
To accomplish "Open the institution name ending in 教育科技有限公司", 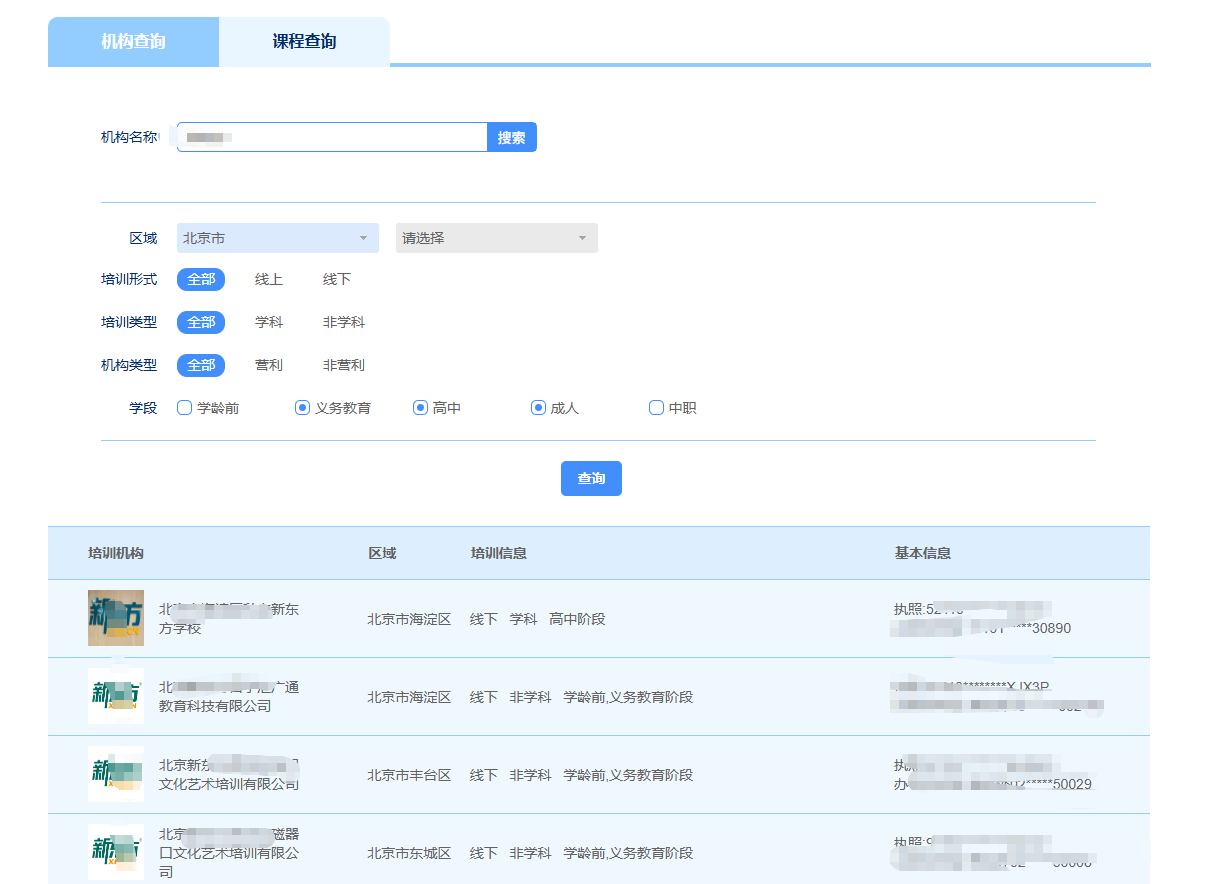I will point(229,697).
